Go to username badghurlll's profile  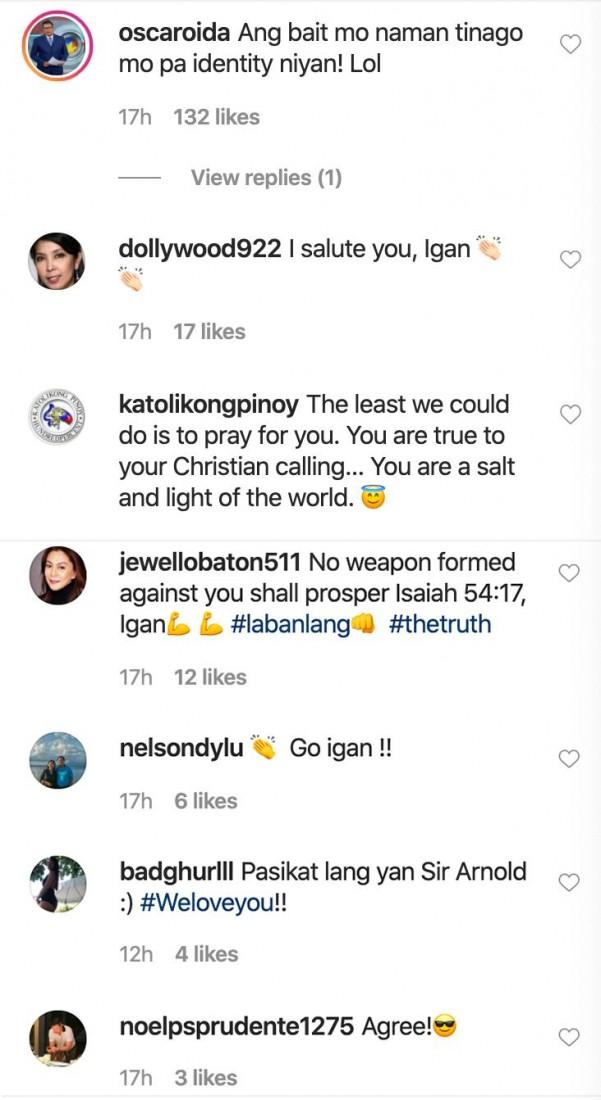(x=177, y=871)
